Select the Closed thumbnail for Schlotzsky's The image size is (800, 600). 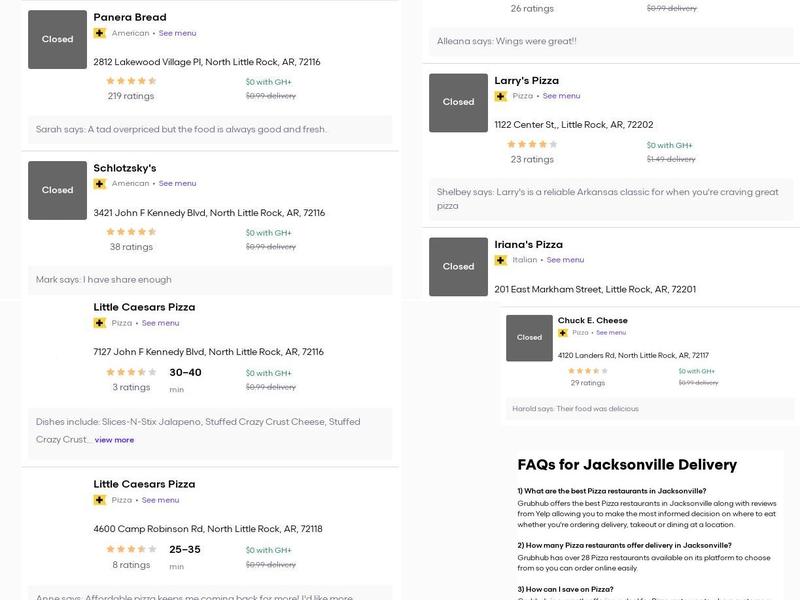click(x=57, y=190)
